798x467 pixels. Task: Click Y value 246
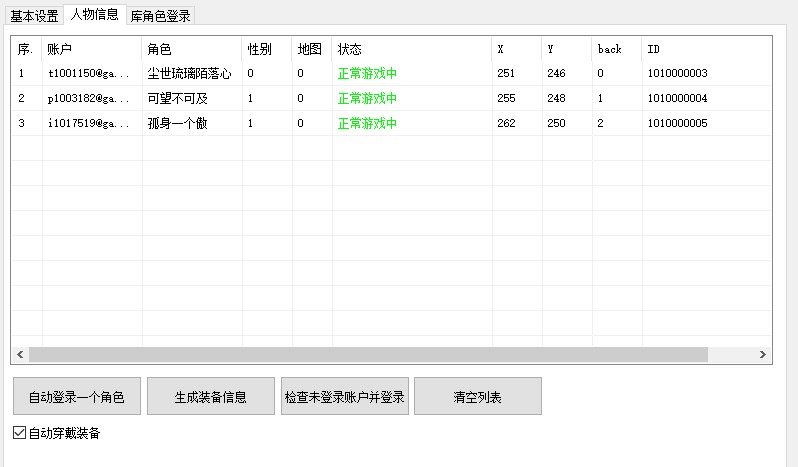[x=556, y=73]
